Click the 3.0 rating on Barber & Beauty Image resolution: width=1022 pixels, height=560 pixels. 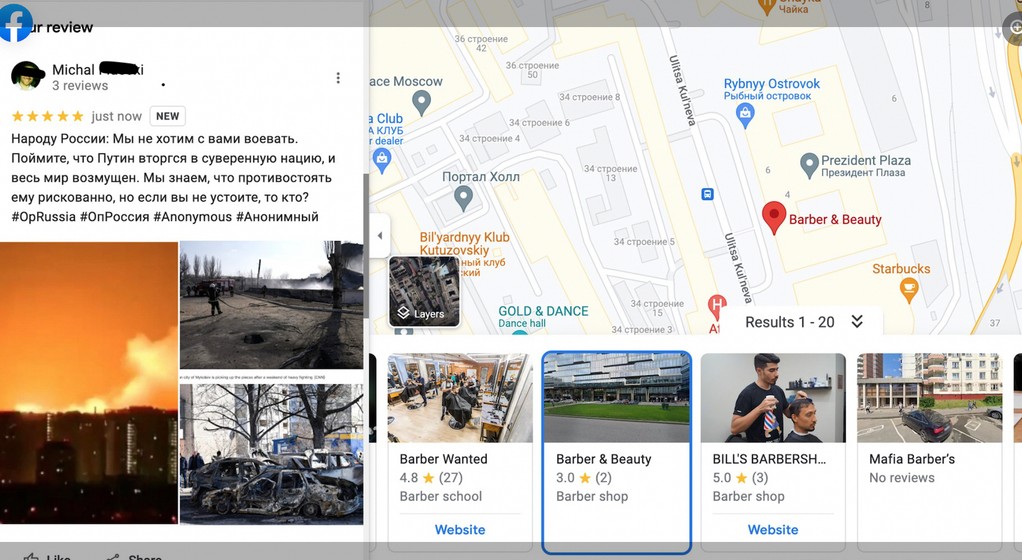[583, 478]
